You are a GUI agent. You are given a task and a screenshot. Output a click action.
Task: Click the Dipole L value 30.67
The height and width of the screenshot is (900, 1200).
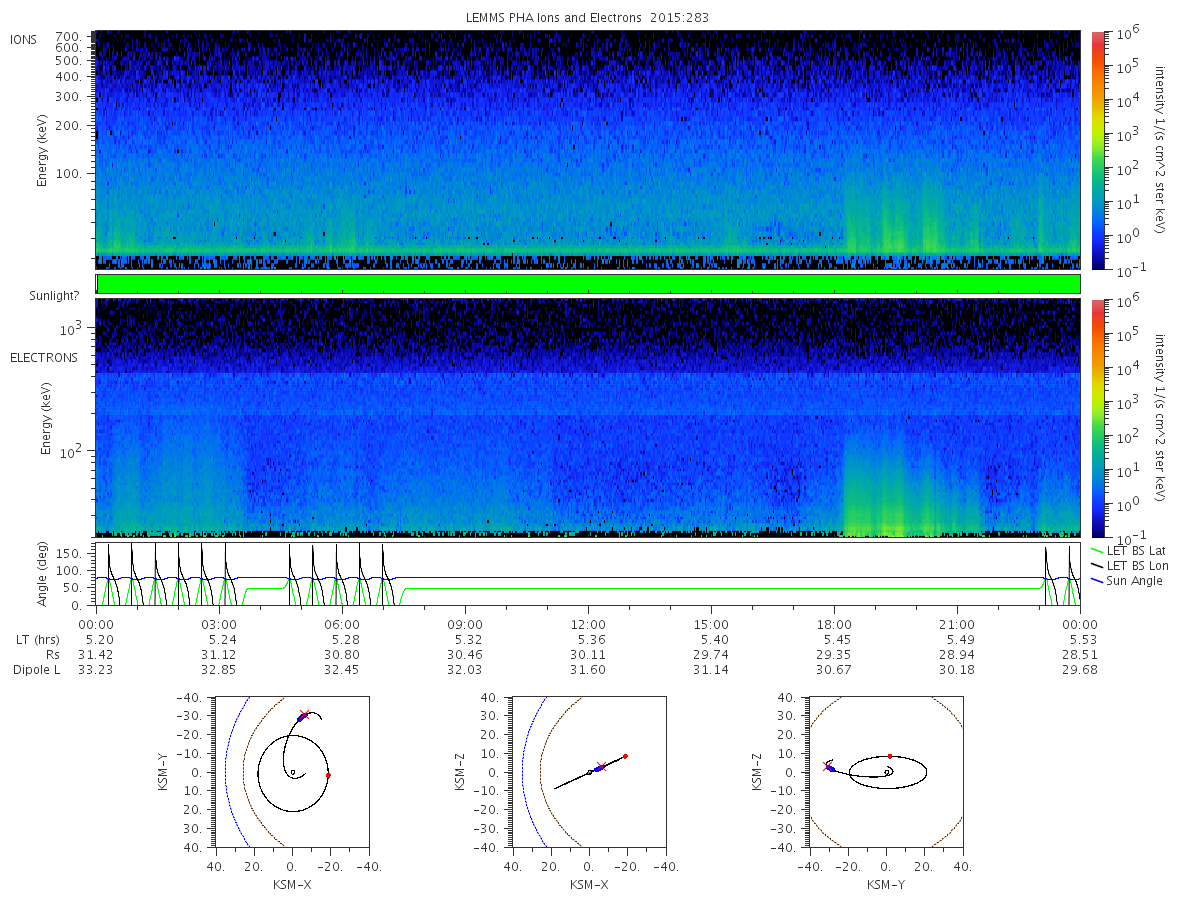[834, 670]
